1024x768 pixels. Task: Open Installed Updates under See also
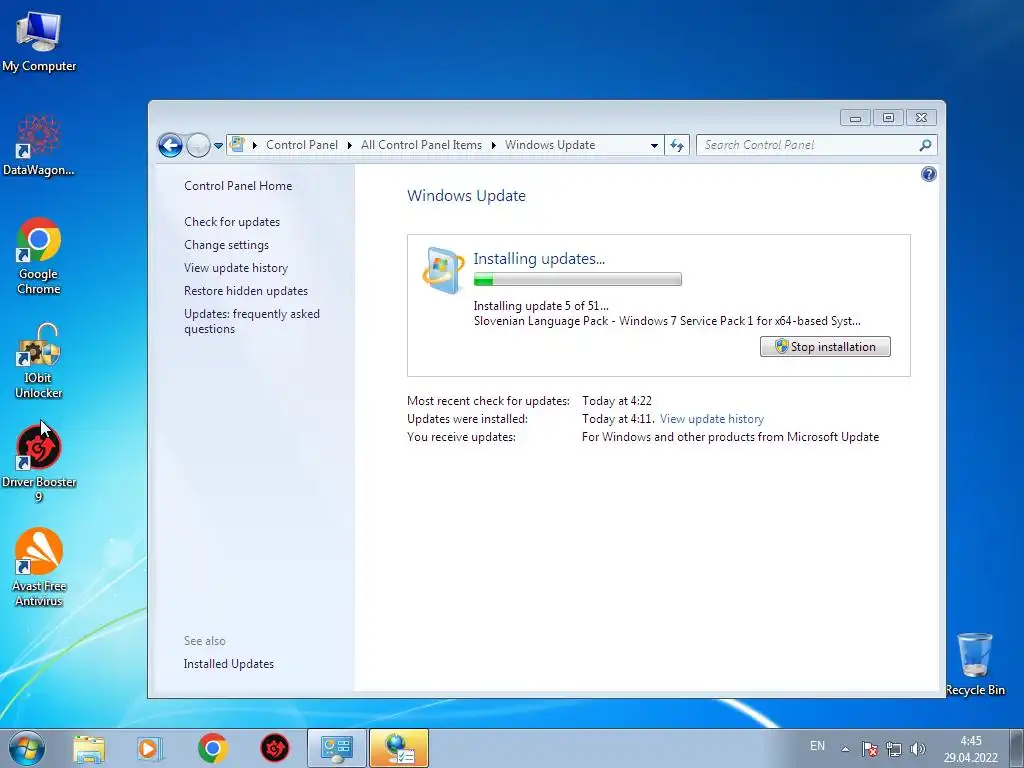tap(229, 664)
